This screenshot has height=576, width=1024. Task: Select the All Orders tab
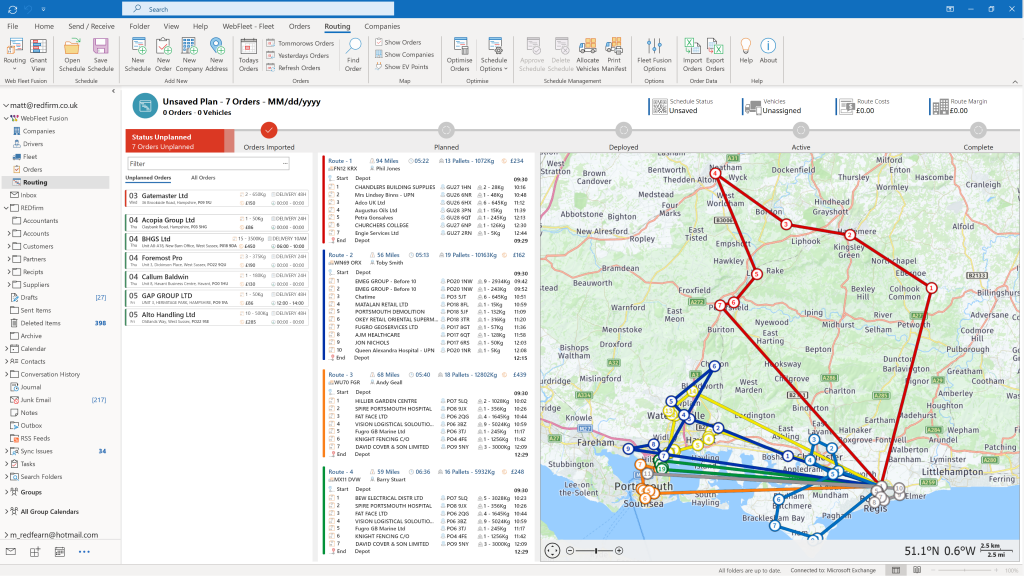(203, 178)
